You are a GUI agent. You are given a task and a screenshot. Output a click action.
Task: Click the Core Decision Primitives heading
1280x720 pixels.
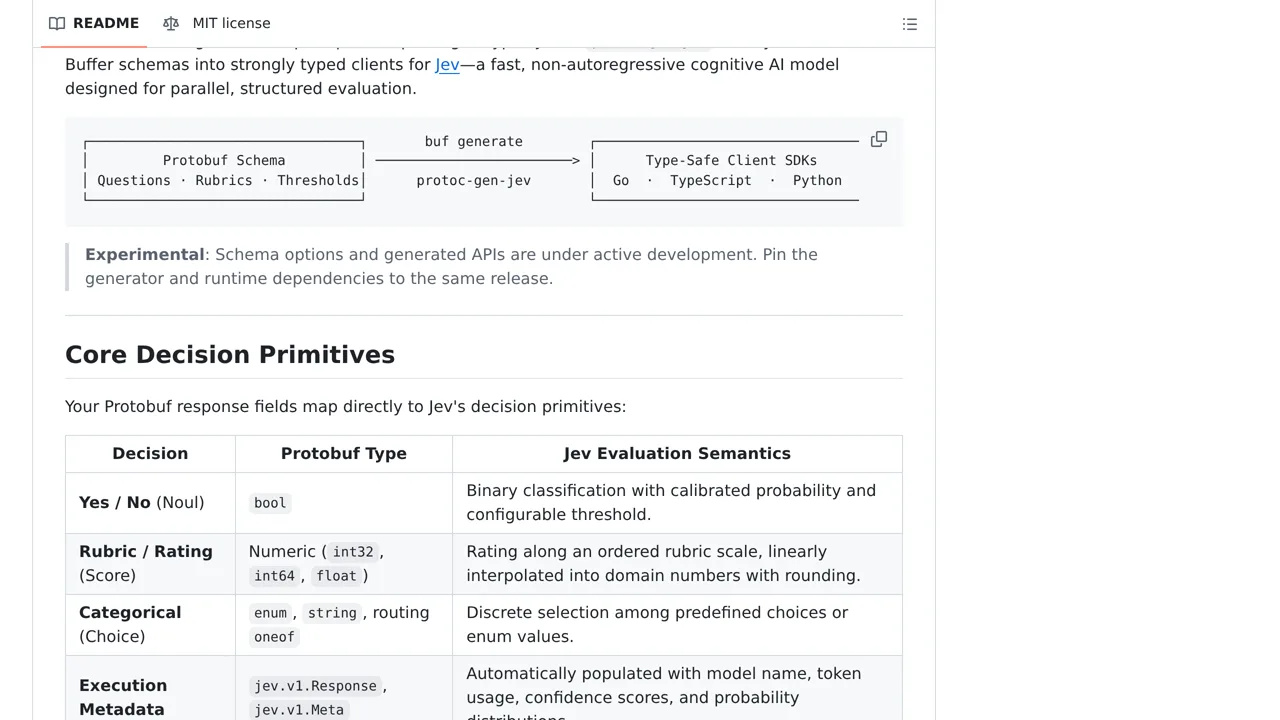click(x=230, y=355)
